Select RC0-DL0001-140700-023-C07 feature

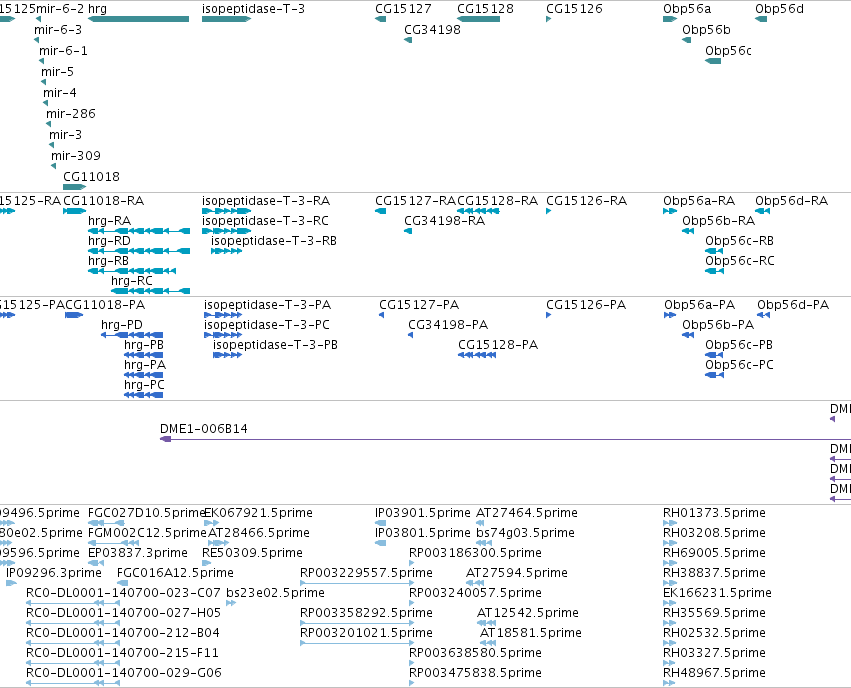73,603
